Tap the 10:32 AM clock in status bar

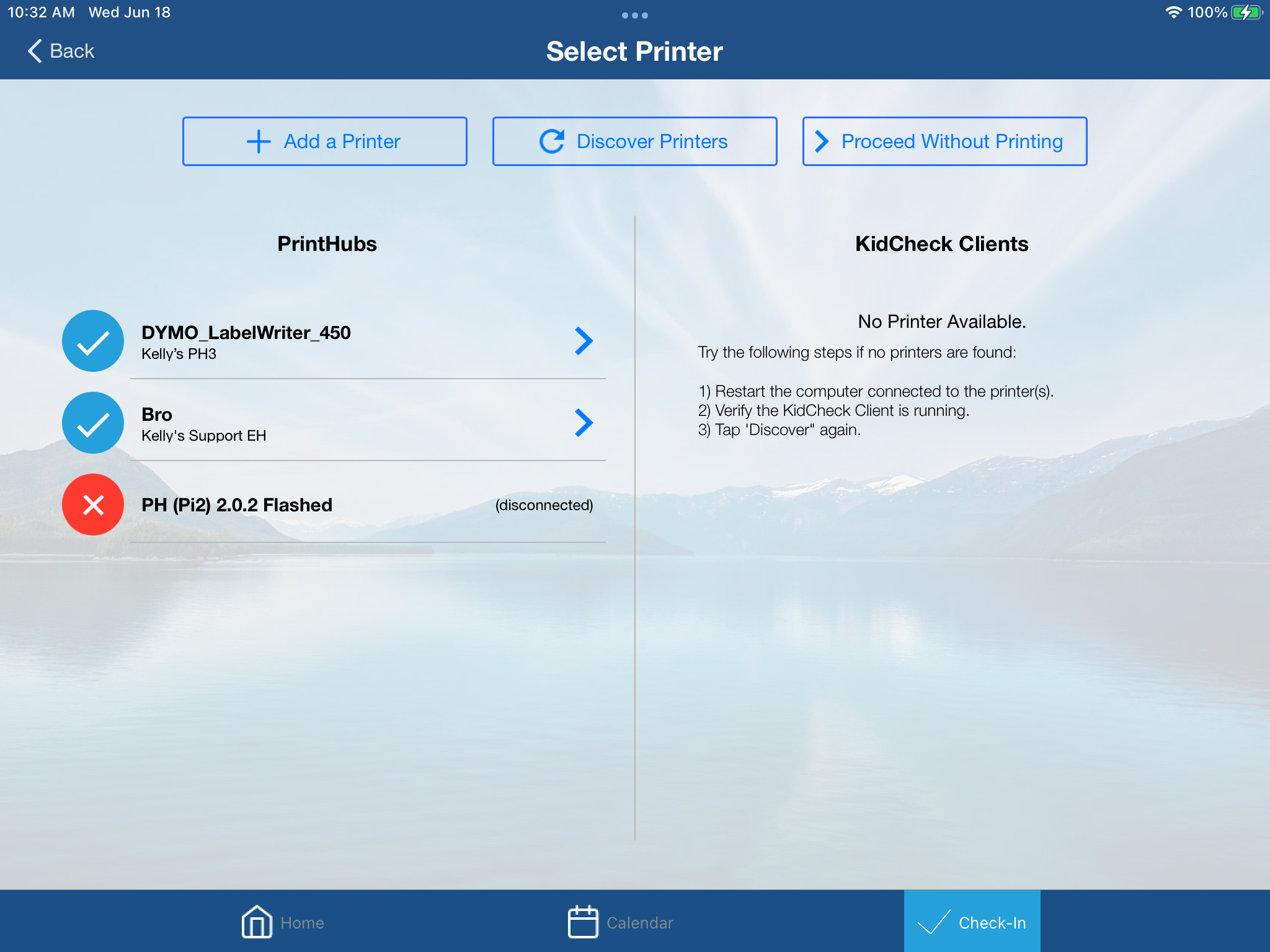coord(41,12)
